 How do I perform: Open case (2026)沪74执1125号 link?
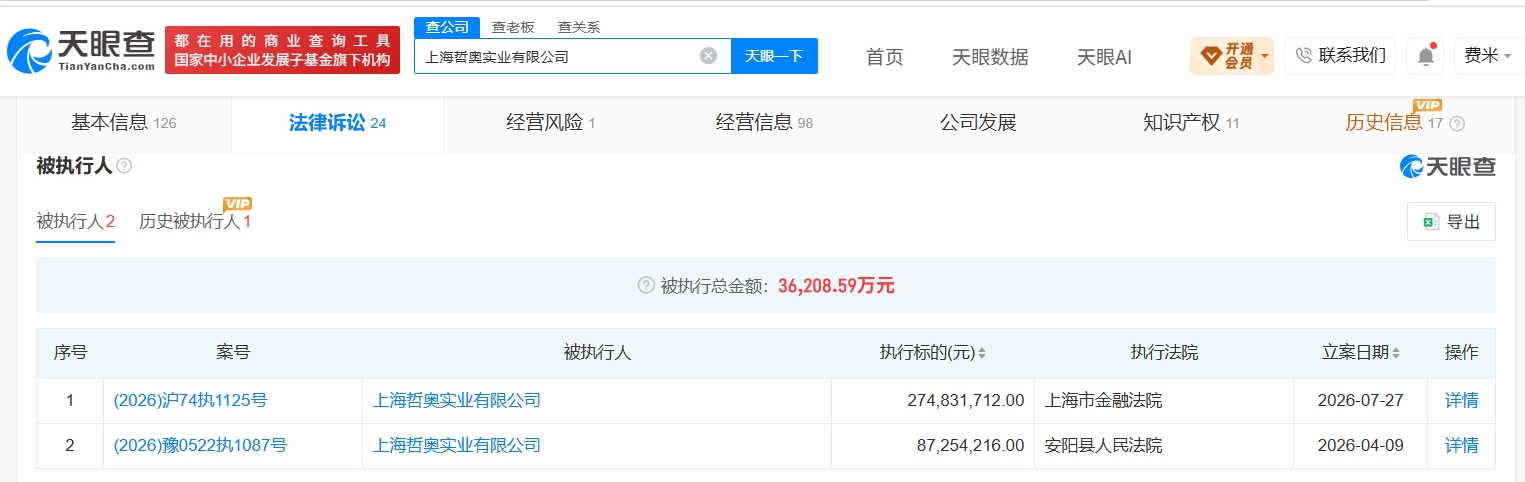pyautogui.click(x=191, y=400)
